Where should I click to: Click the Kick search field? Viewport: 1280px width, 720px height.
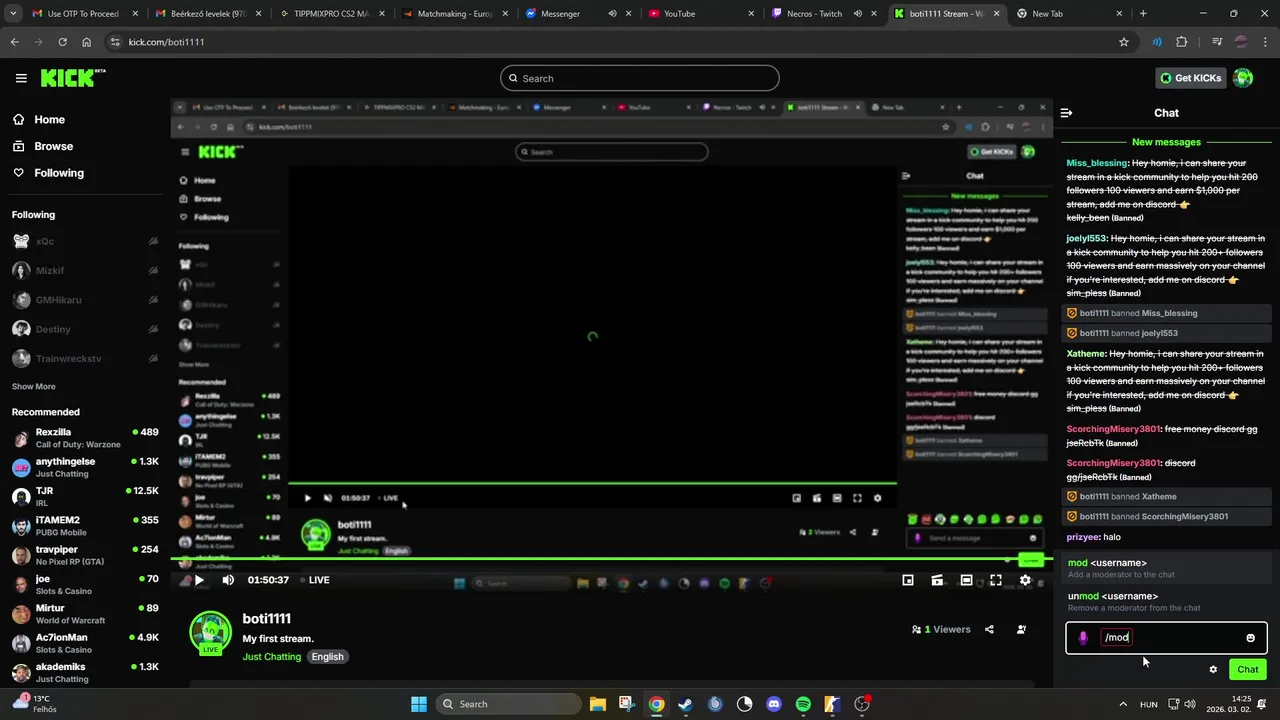(x=640, y=78)
